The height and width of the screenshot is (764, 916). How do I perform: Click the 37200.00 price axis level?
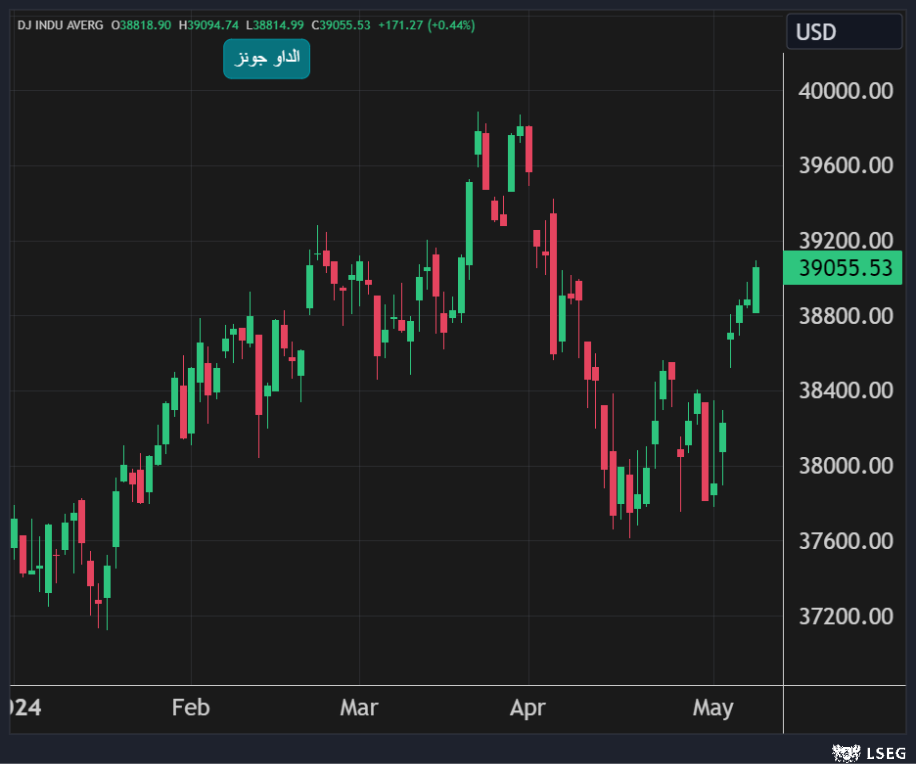coord(846,616)
